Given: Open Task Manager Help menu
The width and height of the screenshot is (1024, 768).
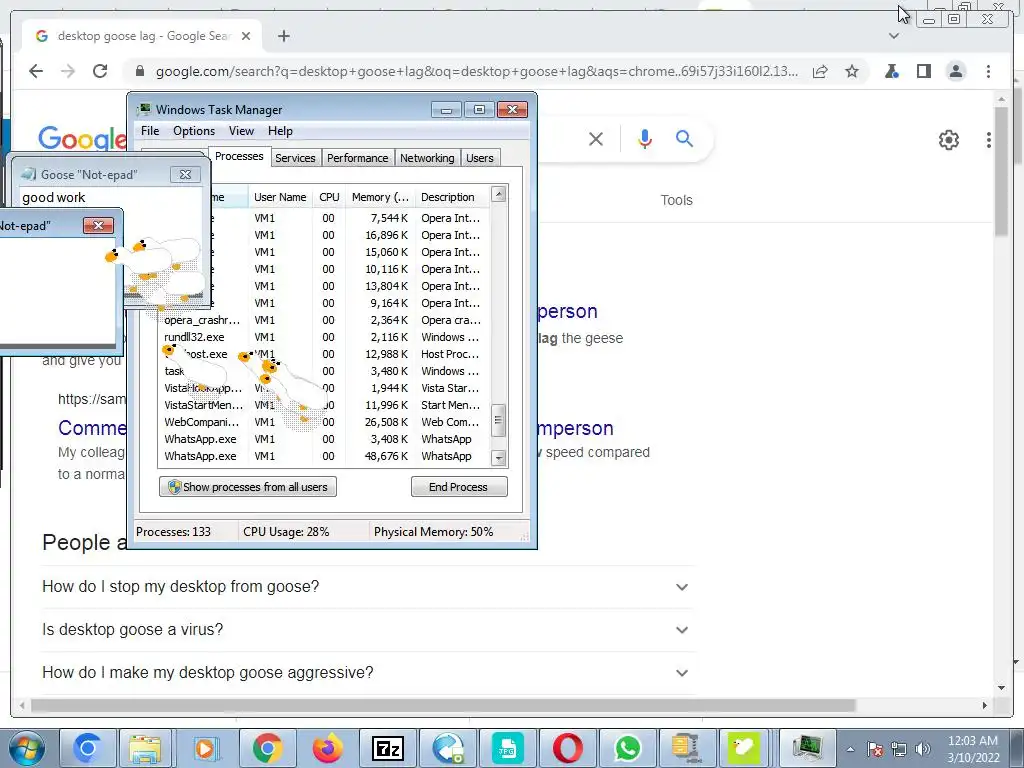Looking at the screenshot, I should pyautogui.click(x=280, y=131).
